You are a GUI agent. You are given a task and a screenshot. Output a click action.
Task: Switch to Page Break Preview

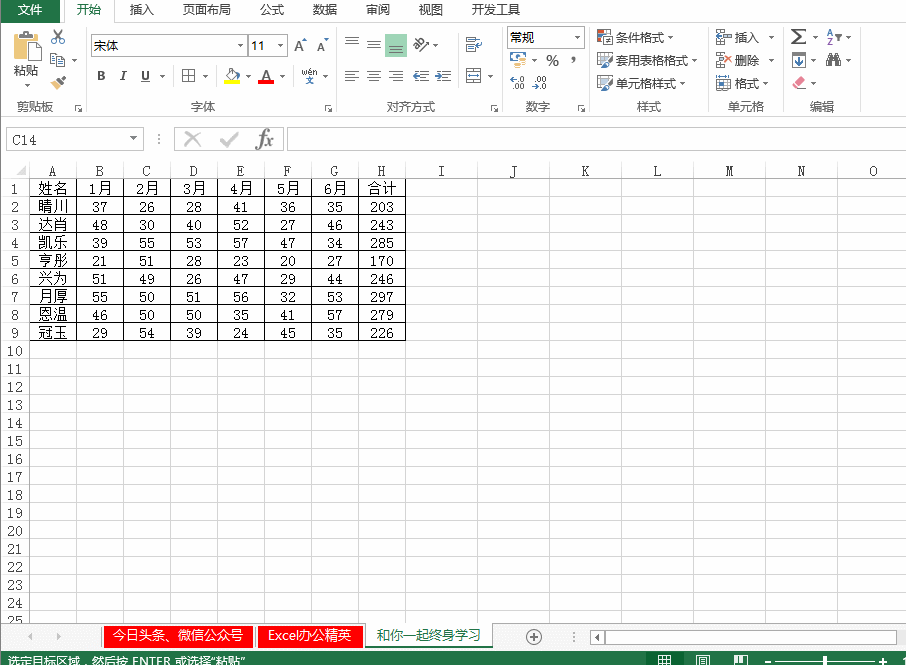point(741,660)
